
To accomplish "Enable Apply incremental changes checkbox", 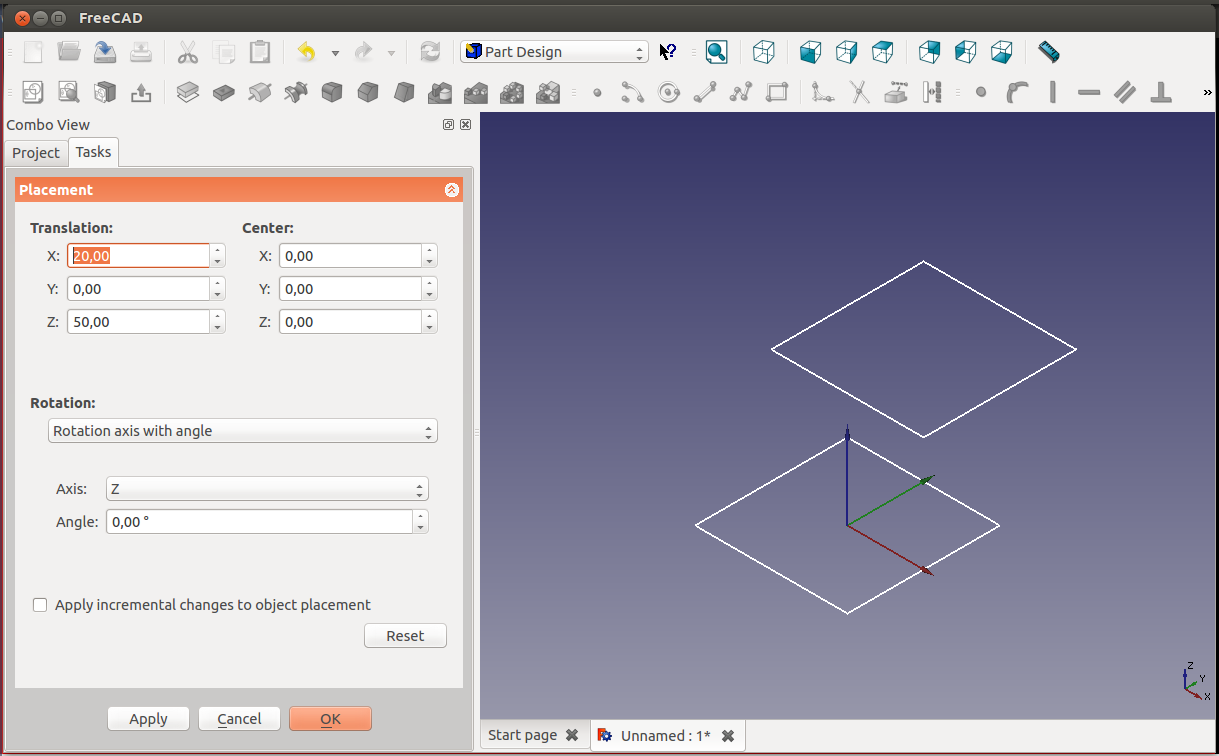I will [x=40, y=605].
